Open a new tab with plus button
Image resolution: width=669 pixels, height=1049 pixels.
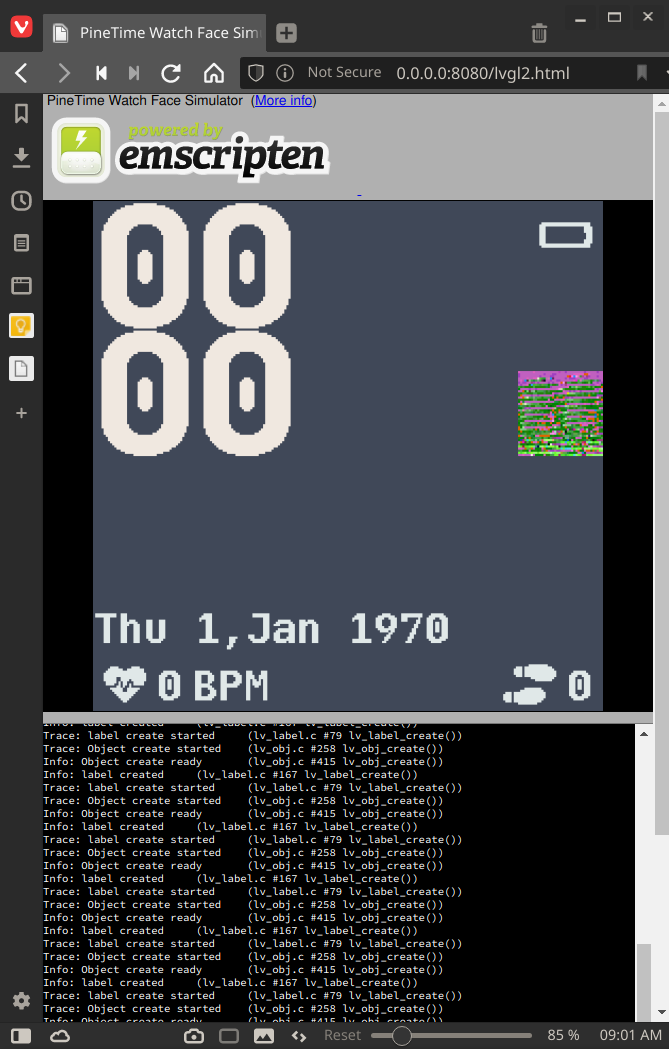coord(287,33)
